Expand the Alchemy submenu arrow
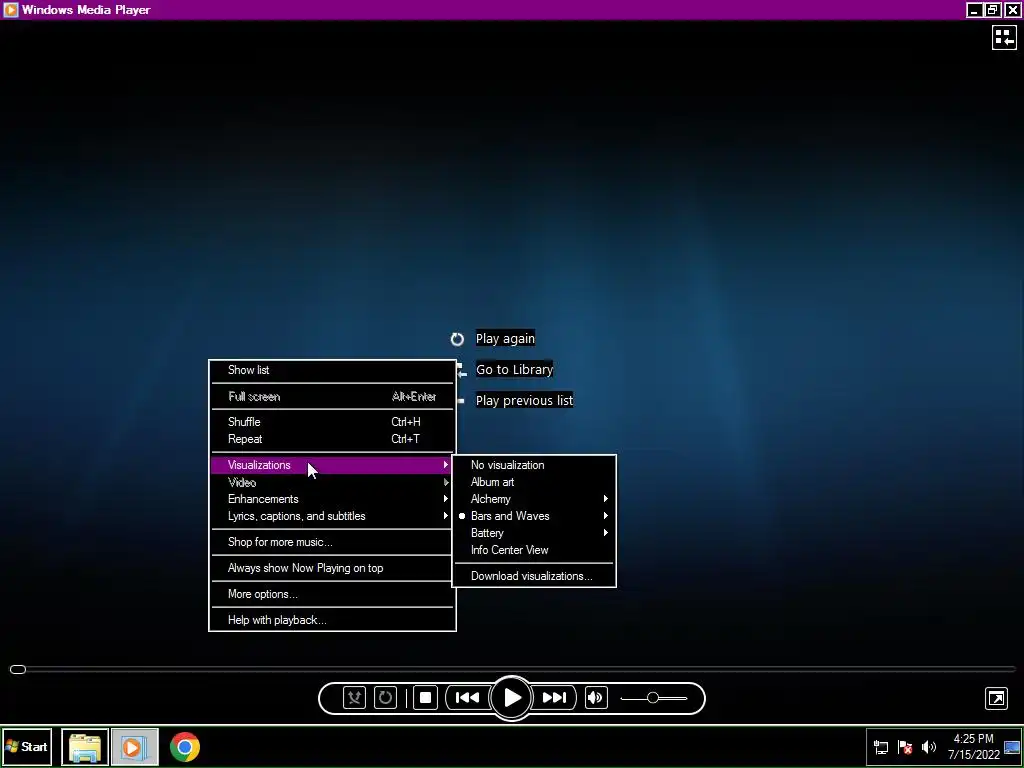 pyautogui.click(x=606, y=499)
